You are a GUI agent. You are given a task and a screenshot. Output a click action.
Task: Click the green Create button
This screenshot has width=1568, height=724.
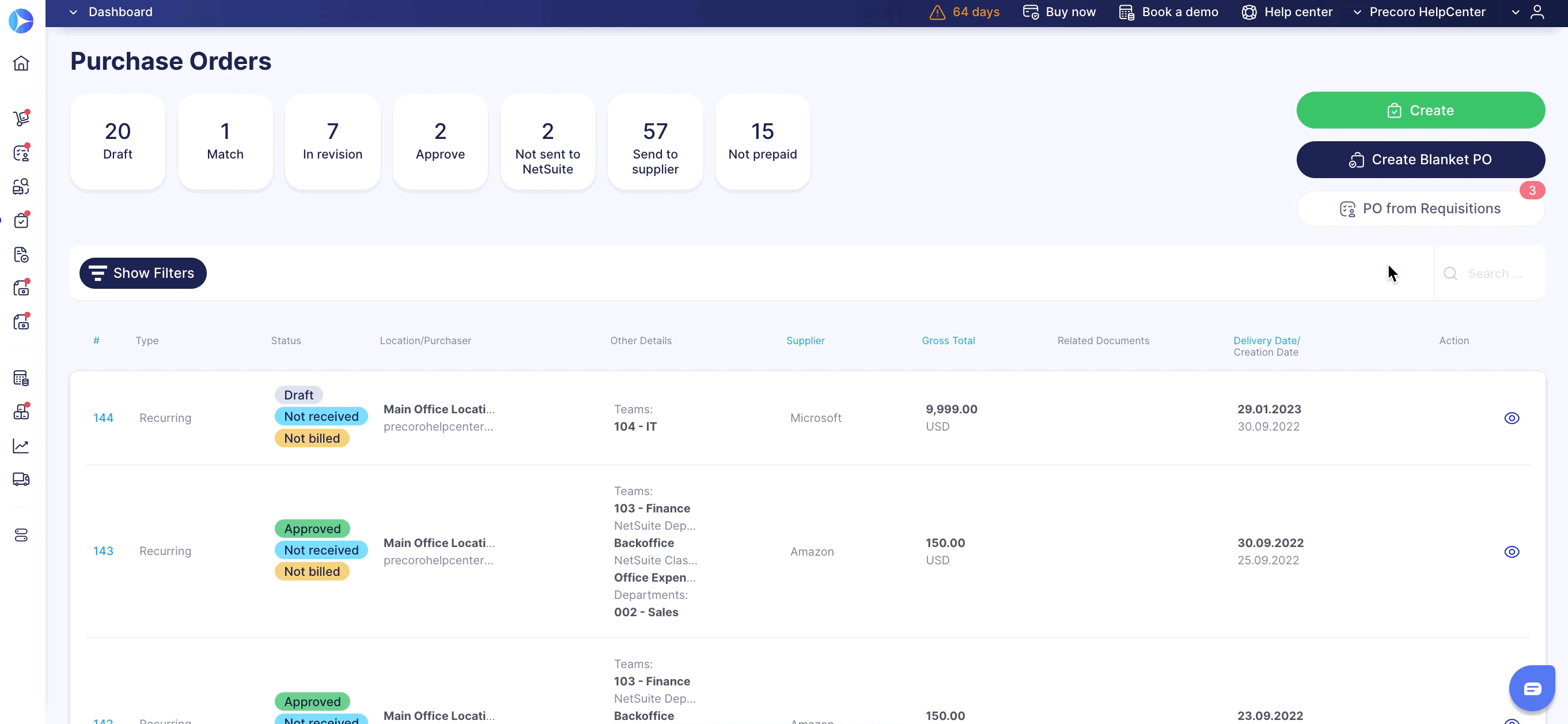(x=1421, y=110)
